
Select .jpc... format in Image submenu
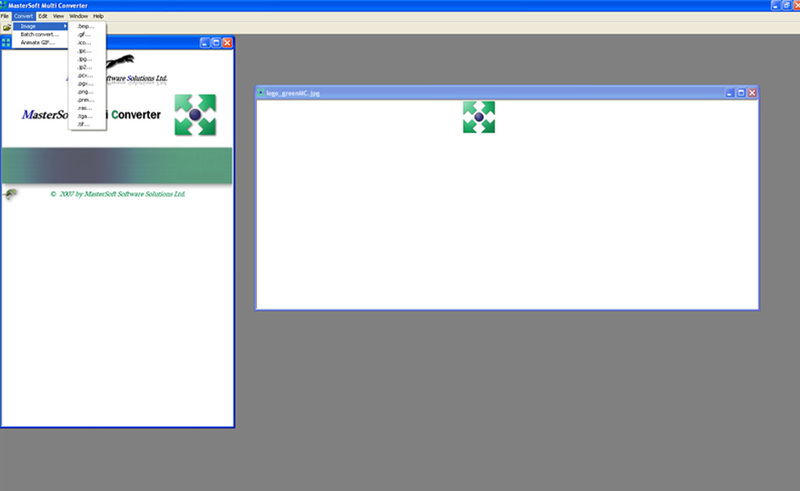87,51
